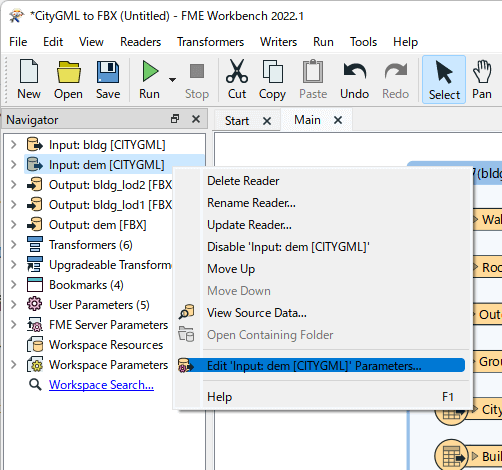
Task: Expand the Output: dem [FBX] node
Action: [x=14, y=225]
